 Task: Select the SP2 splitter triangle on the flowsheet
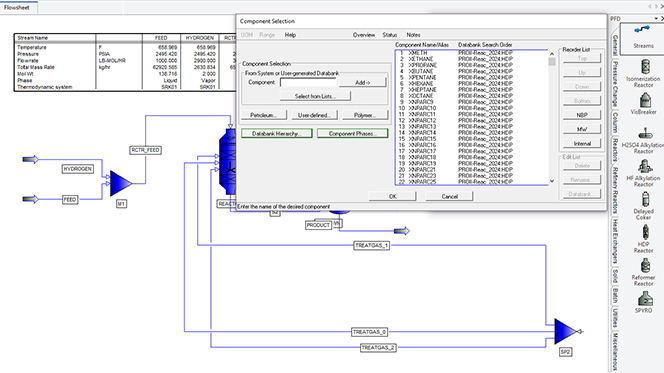point(565,332)
